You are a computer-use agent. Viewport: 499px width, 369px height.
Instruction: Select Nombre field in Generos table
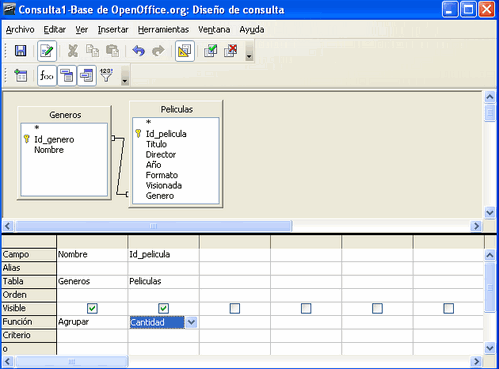(x=49, y=150)
